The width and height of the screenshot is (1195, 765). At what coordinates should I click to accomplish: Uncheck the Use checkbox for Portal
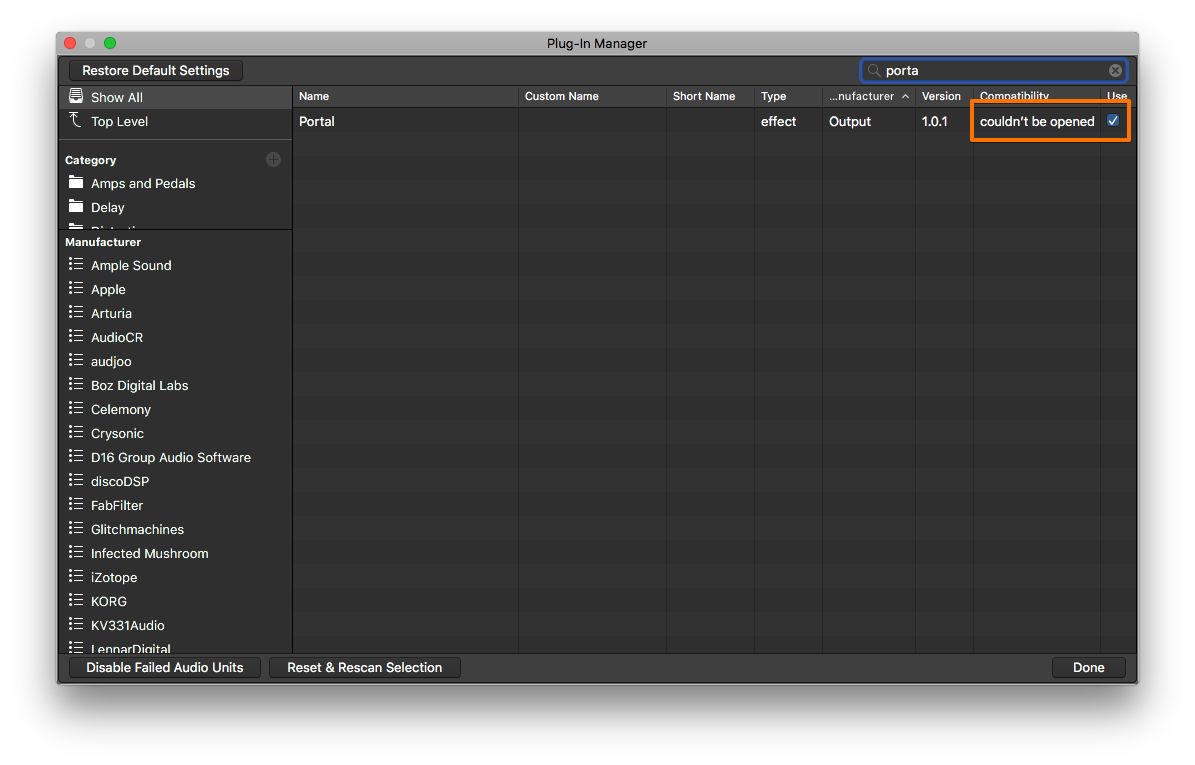1113,120
